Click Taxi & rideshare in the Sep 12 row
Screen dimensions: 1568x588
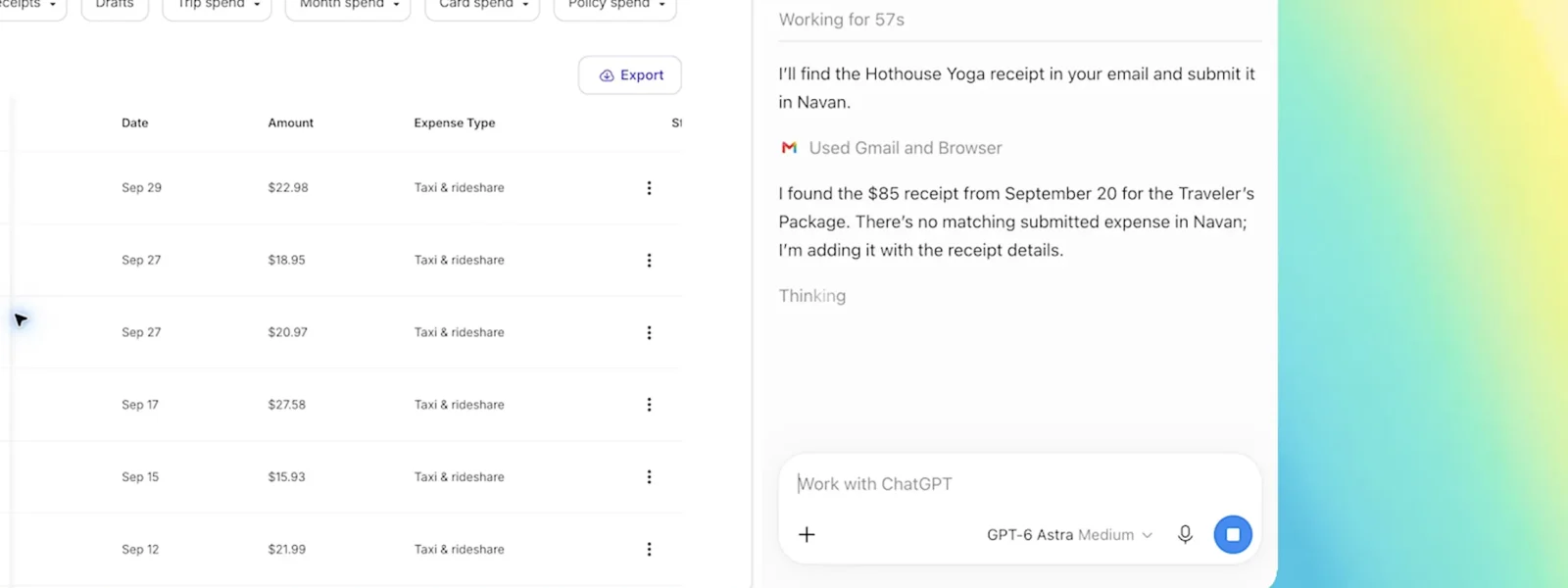pos(460,550)
